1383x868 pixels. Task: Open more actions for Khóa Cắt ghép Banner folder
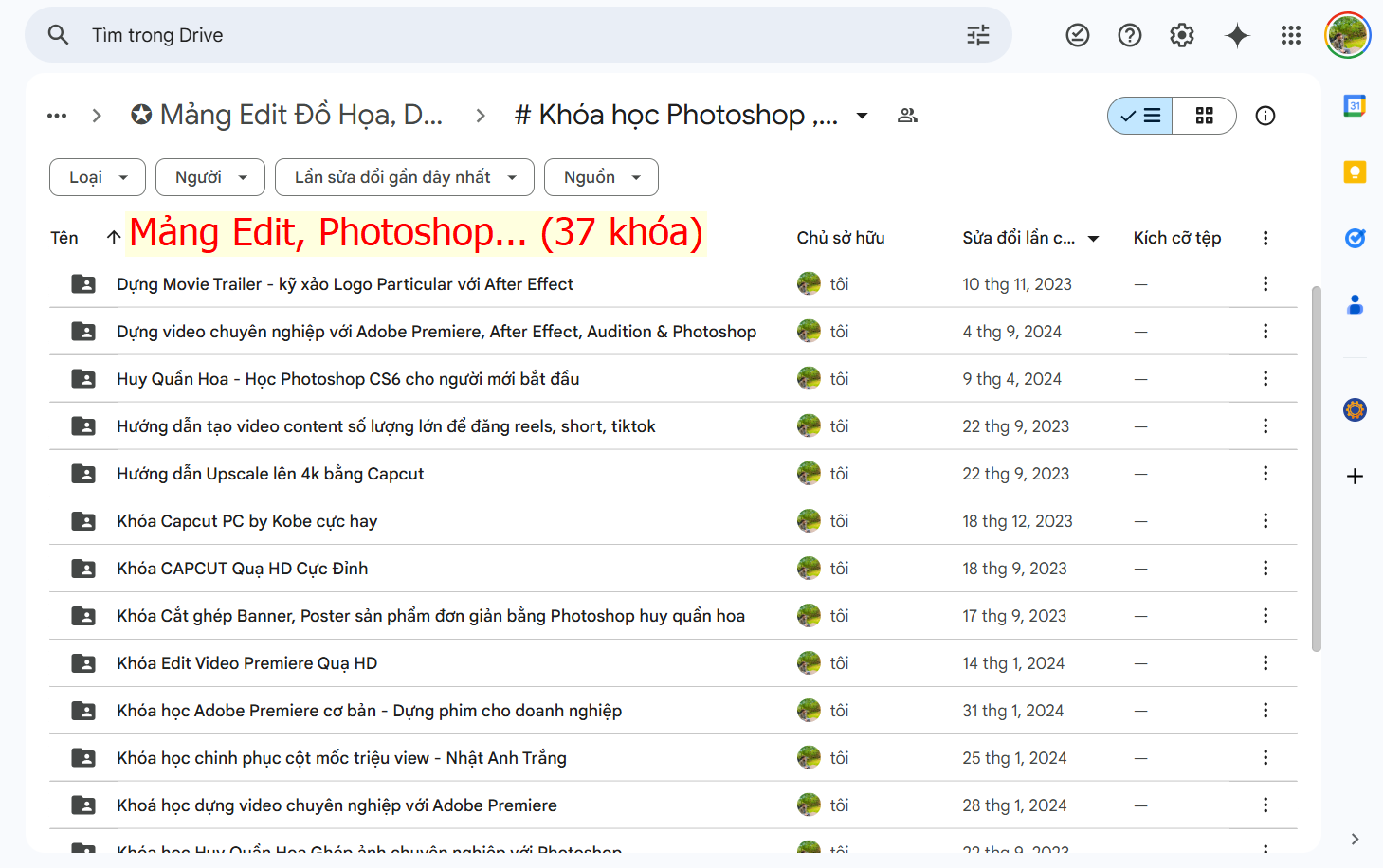1265,616
